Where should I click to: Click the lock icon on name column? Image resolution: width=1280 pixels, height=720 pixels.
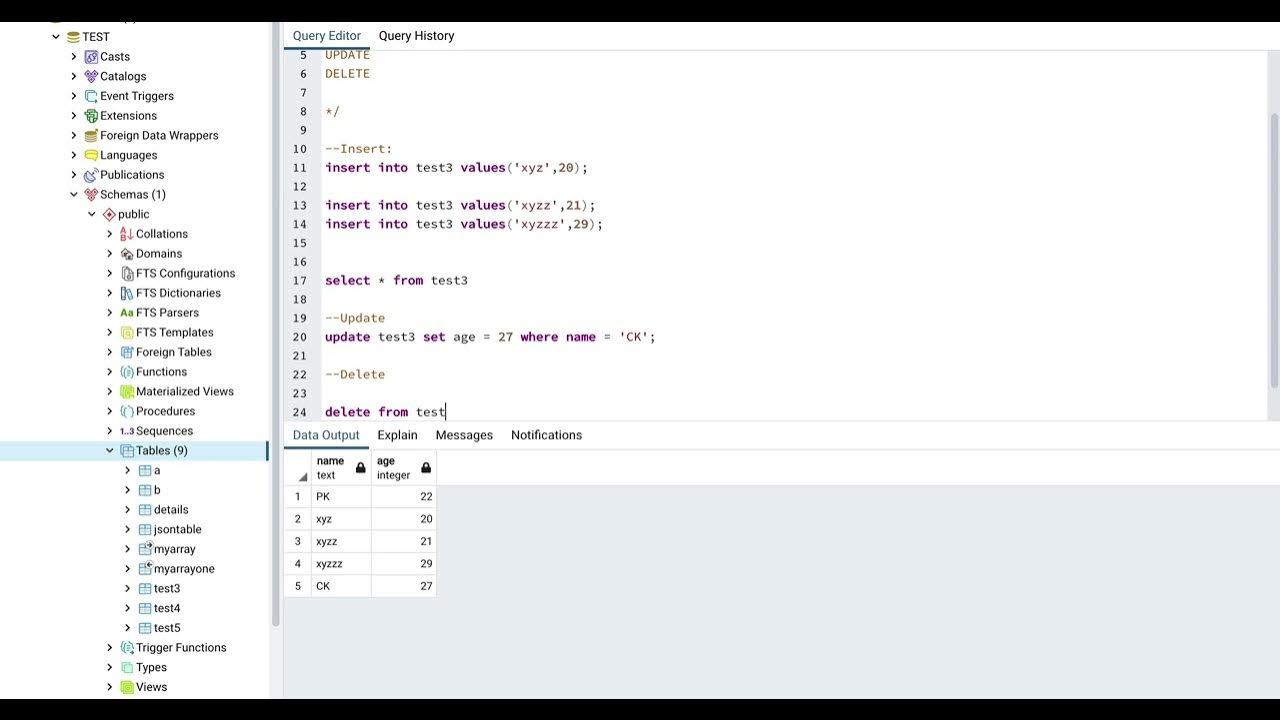click(x=361, y=468)
